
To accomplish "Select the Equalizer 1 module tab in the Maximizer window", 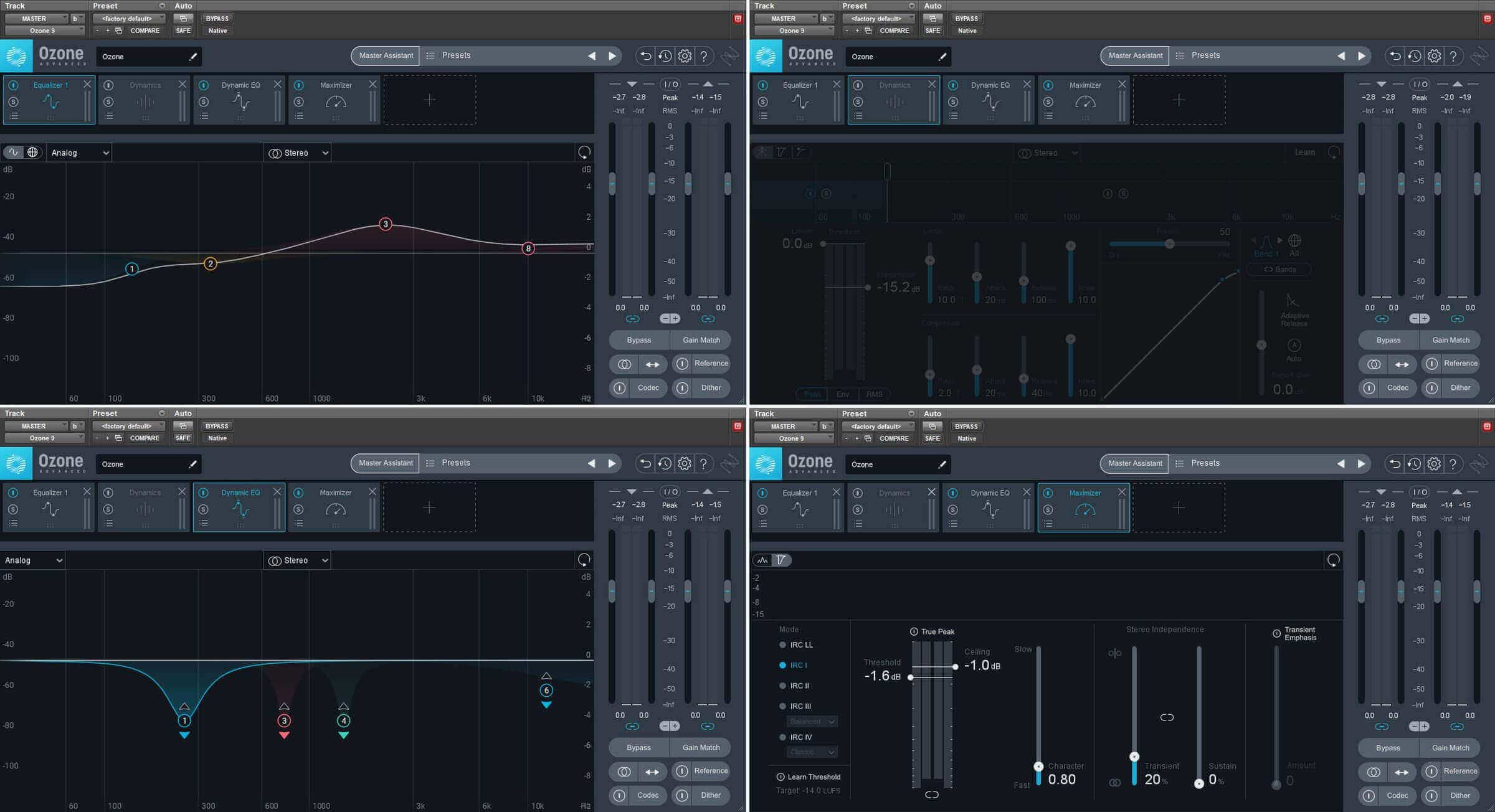I will tap(799, 507).
